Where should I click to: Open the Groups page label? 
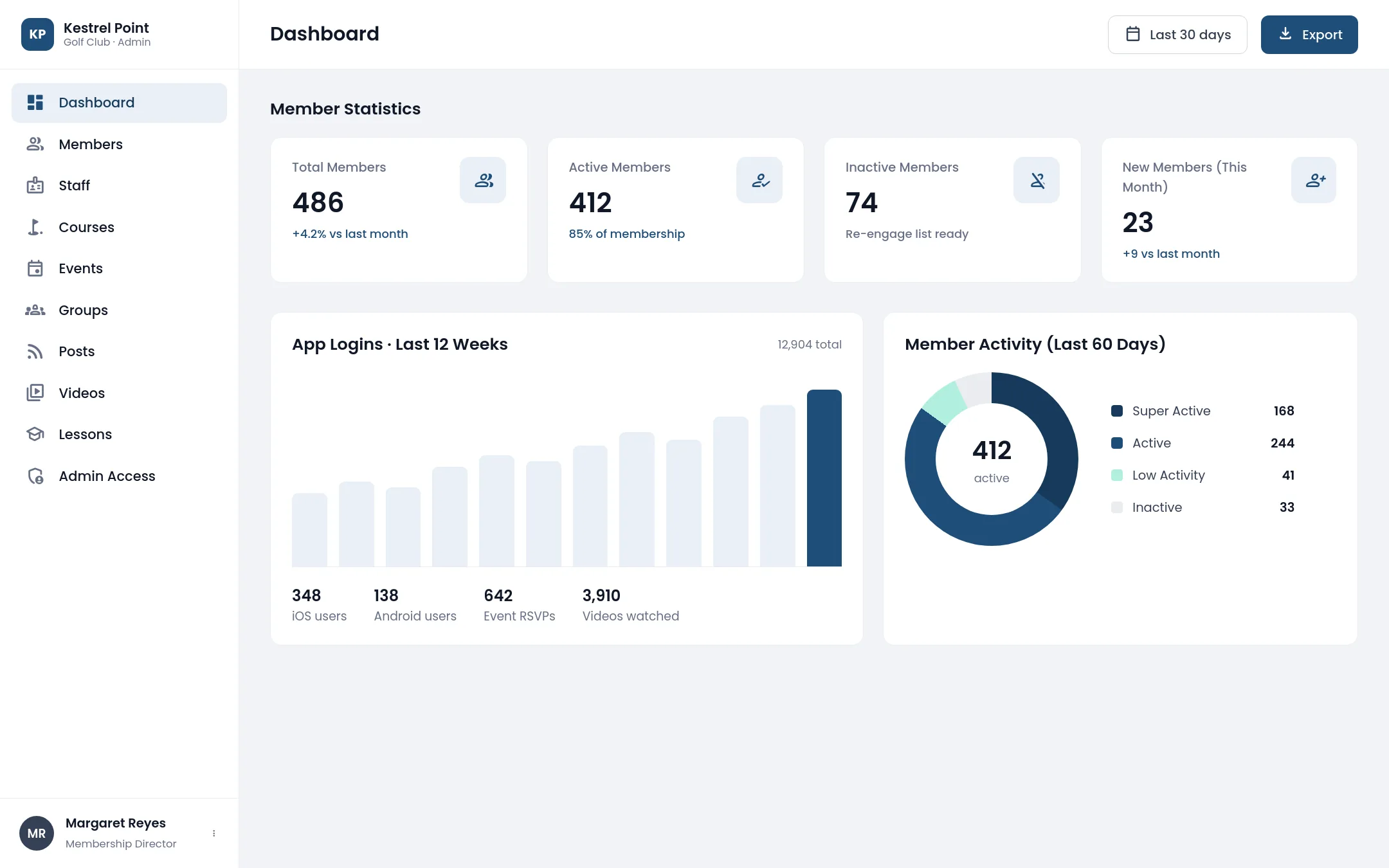coord(83,311)
